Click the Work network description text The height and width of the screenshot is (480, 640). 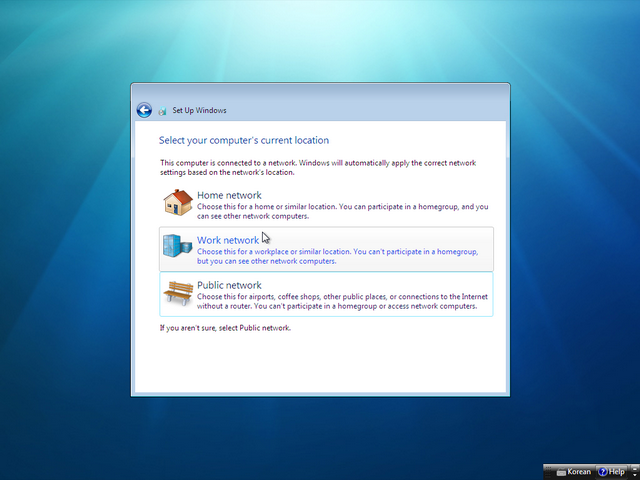338,256
